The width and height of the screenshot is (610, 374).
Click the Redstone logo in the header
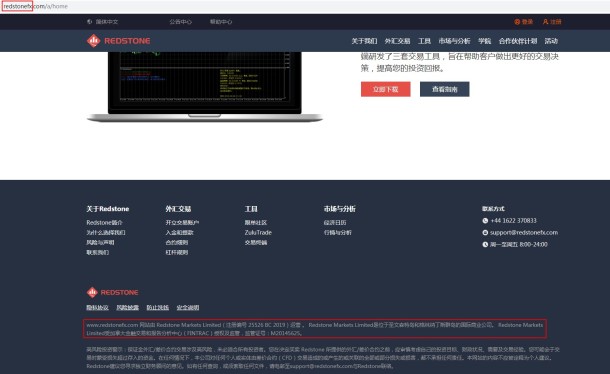(x=119, y=41)
